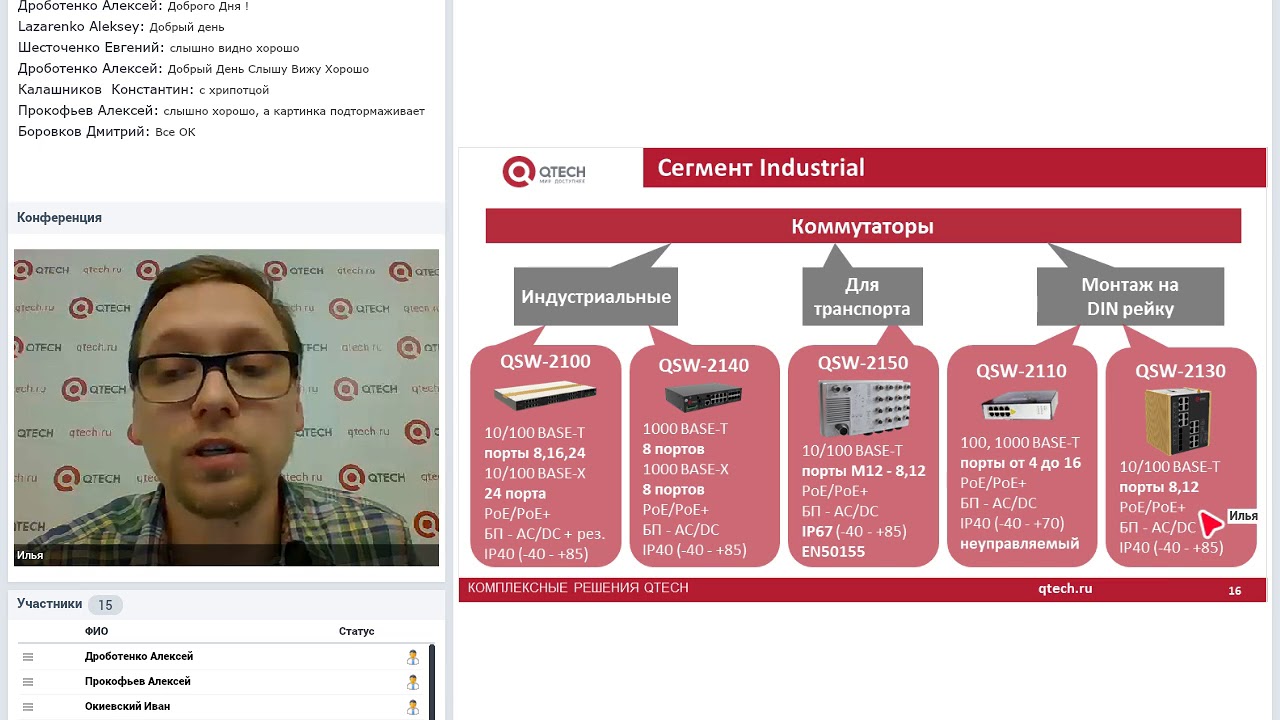
Task: Click the drag handle icon for Прокофьев Алексей
Action: click(28, 682)
